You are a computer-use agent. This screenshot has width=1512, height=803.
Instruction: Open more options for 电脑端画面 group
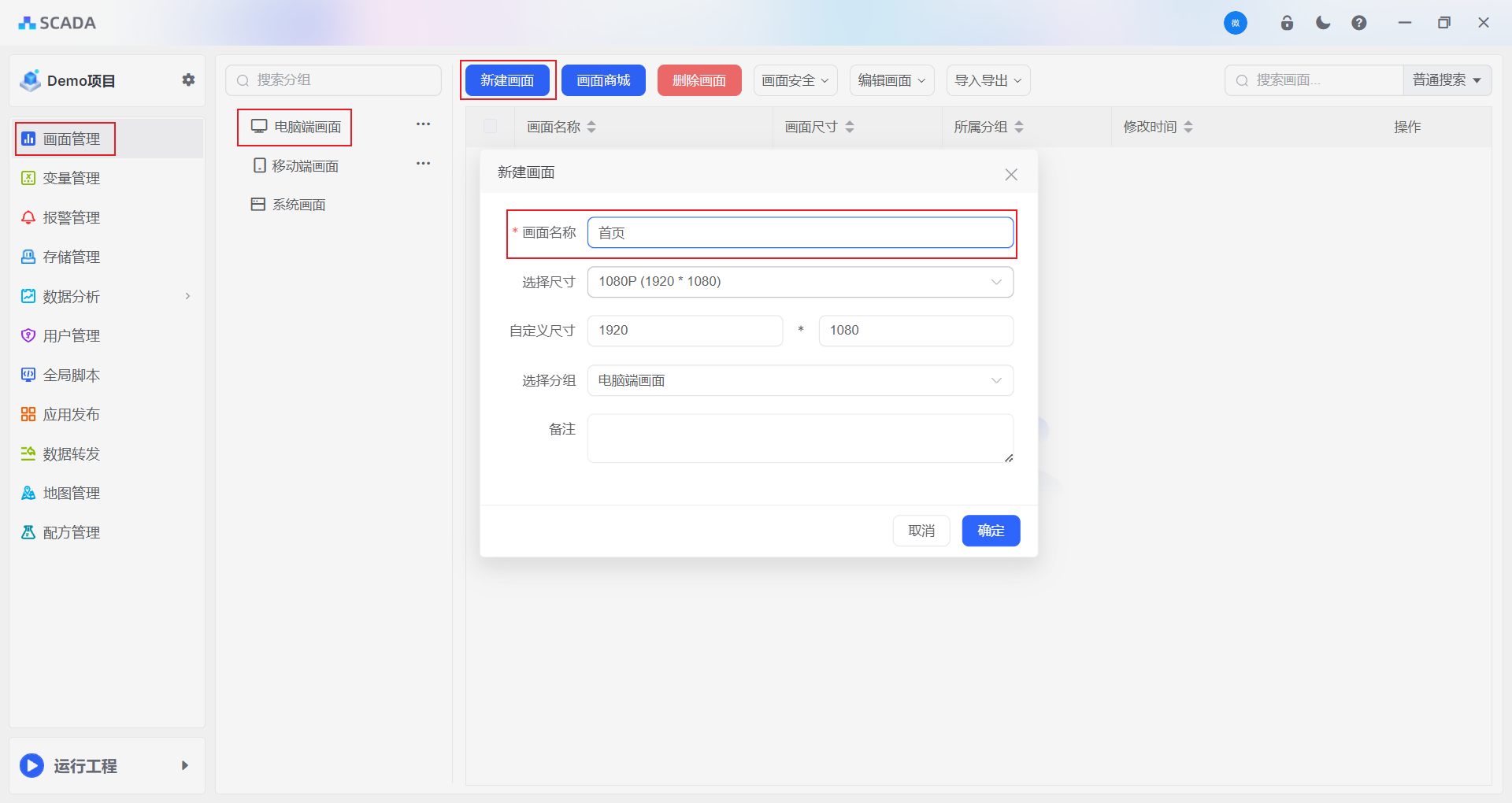tap(423, 124)
